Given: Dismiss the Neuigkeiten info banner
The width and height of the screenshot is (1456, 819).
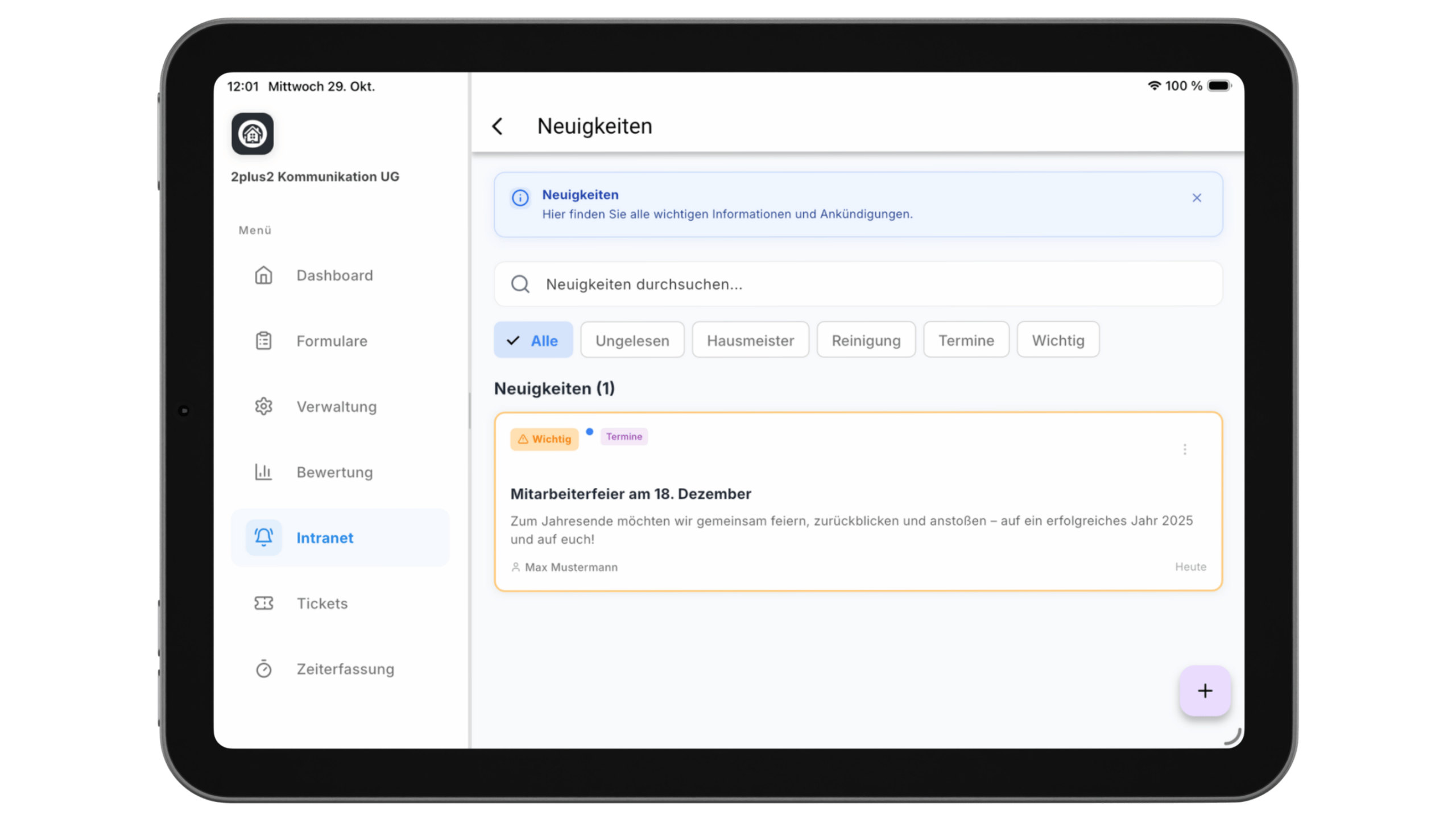Looking at the screenshot, I should [x=1197, y=198].
